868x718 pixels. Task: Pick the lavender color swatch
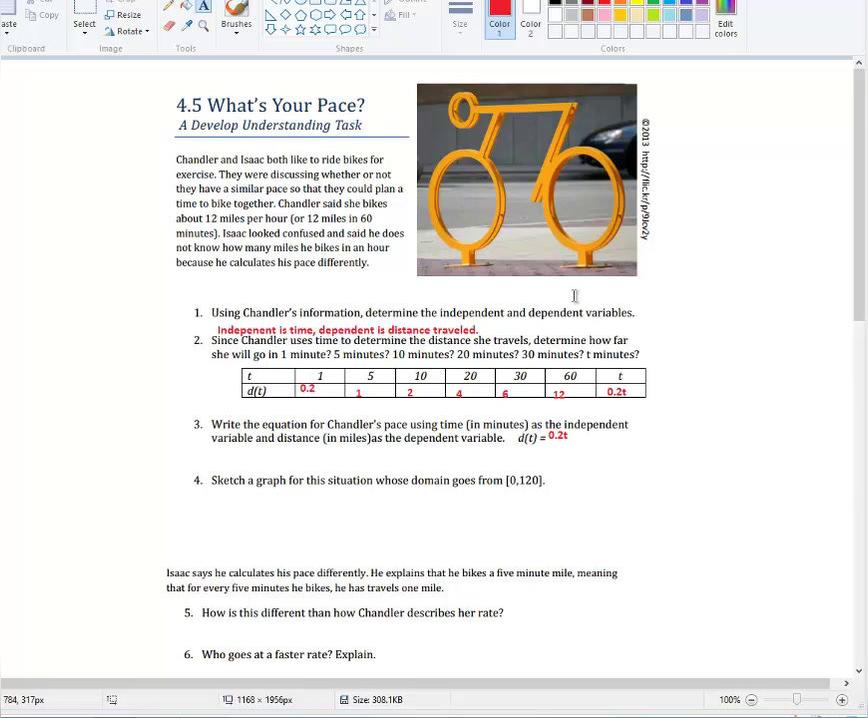coord(702,15)
